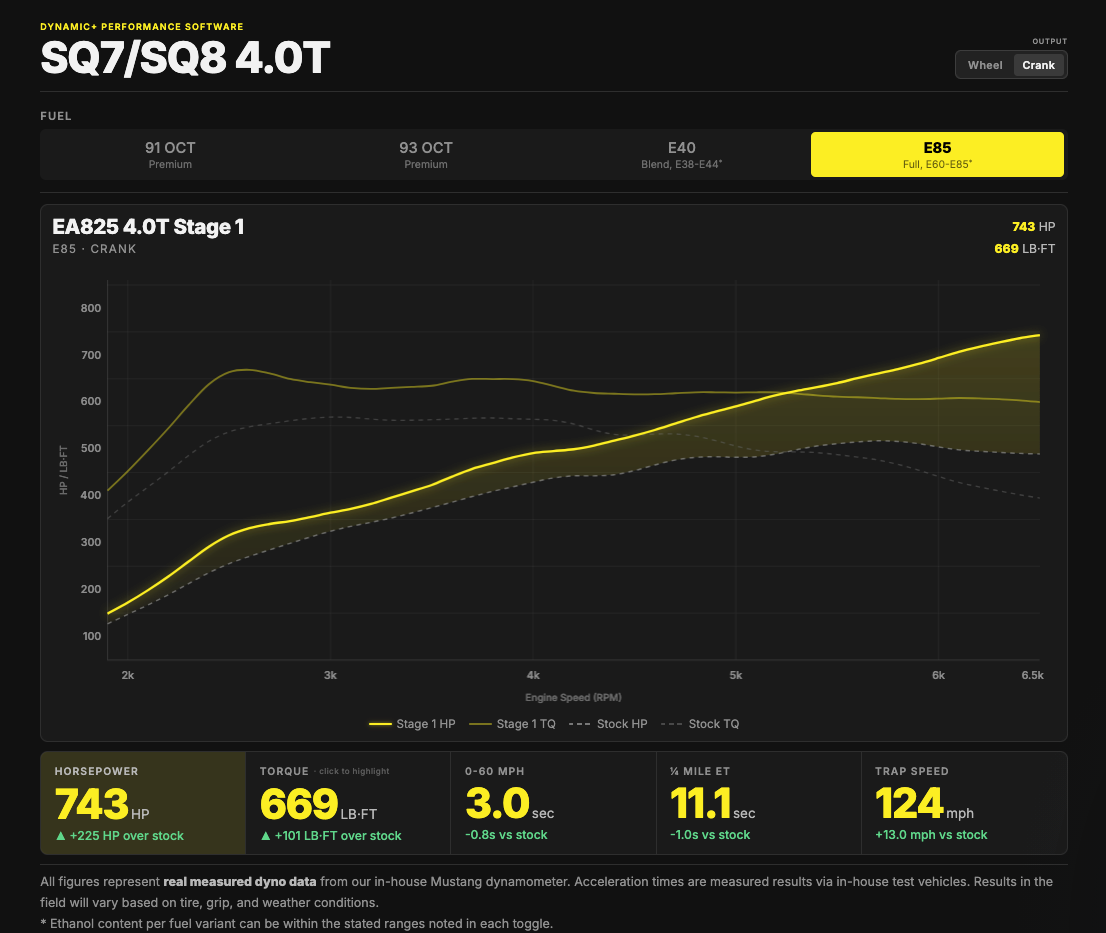Click +13.0 mph vs stock text

[x=931, y=835]
